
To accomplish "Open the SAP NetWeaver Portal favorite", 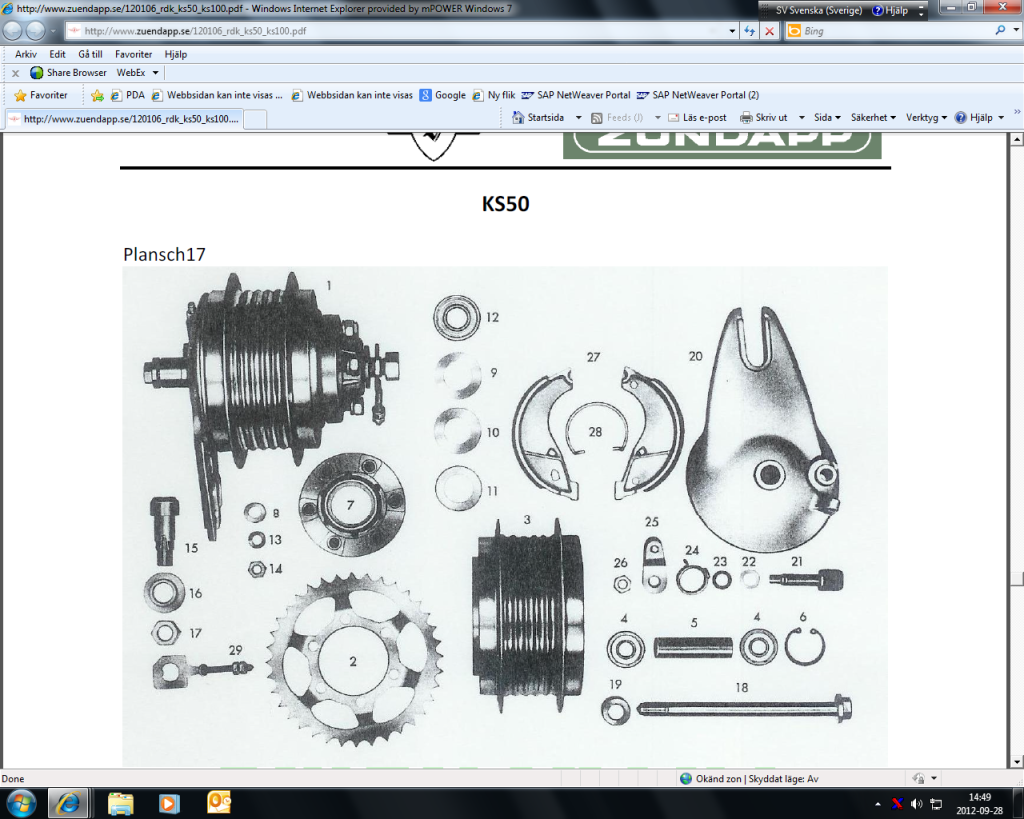I will pyautogui.click(x=576, y=95).
